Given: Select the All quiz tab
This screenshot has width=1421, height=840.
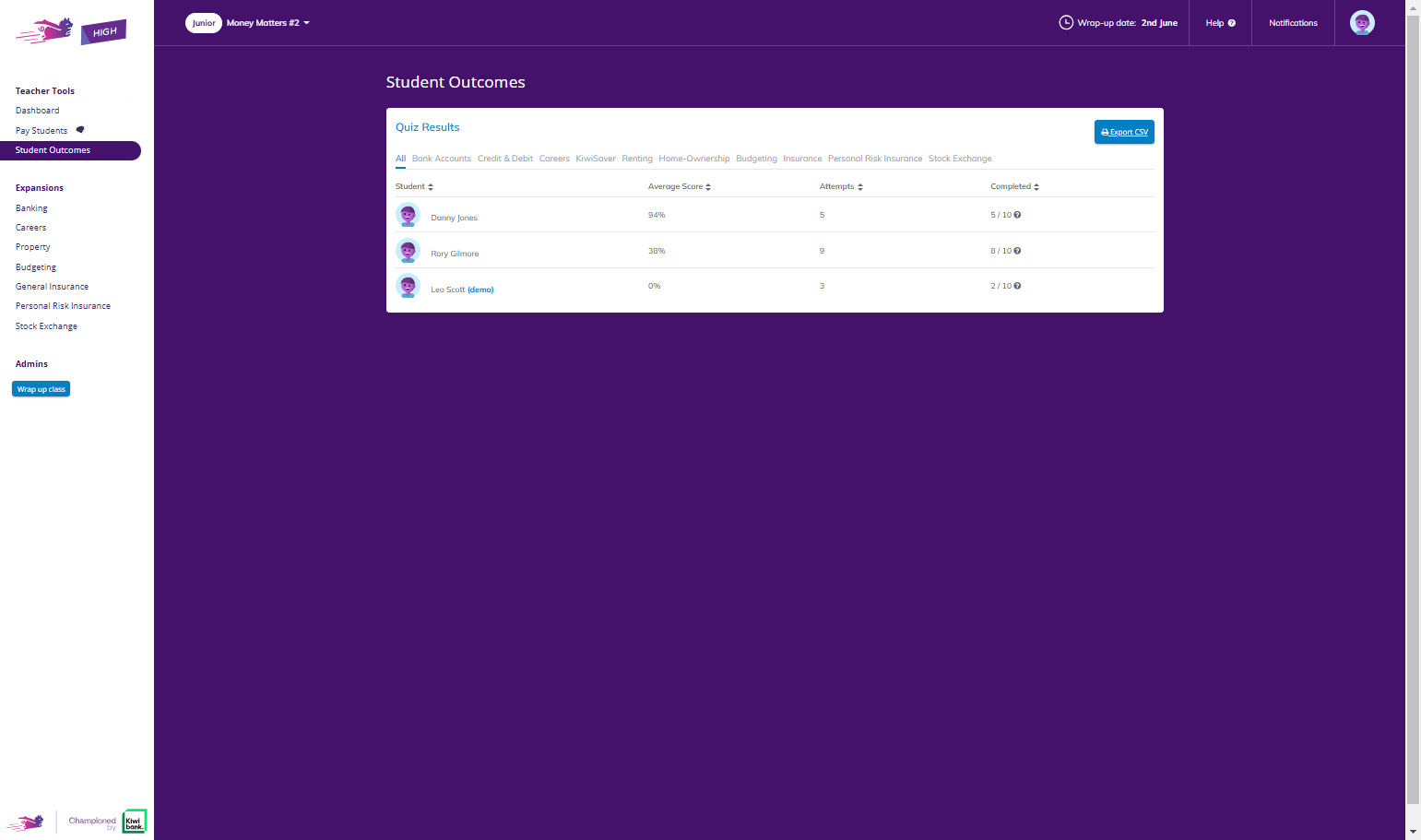Looking at the screenshot, I should (400, 159).
